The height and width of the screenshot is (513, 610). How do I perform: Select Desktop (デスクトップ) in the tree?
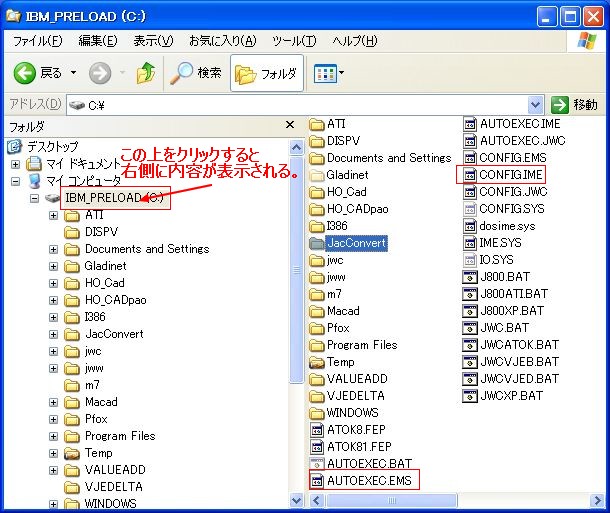click(53, 147)
